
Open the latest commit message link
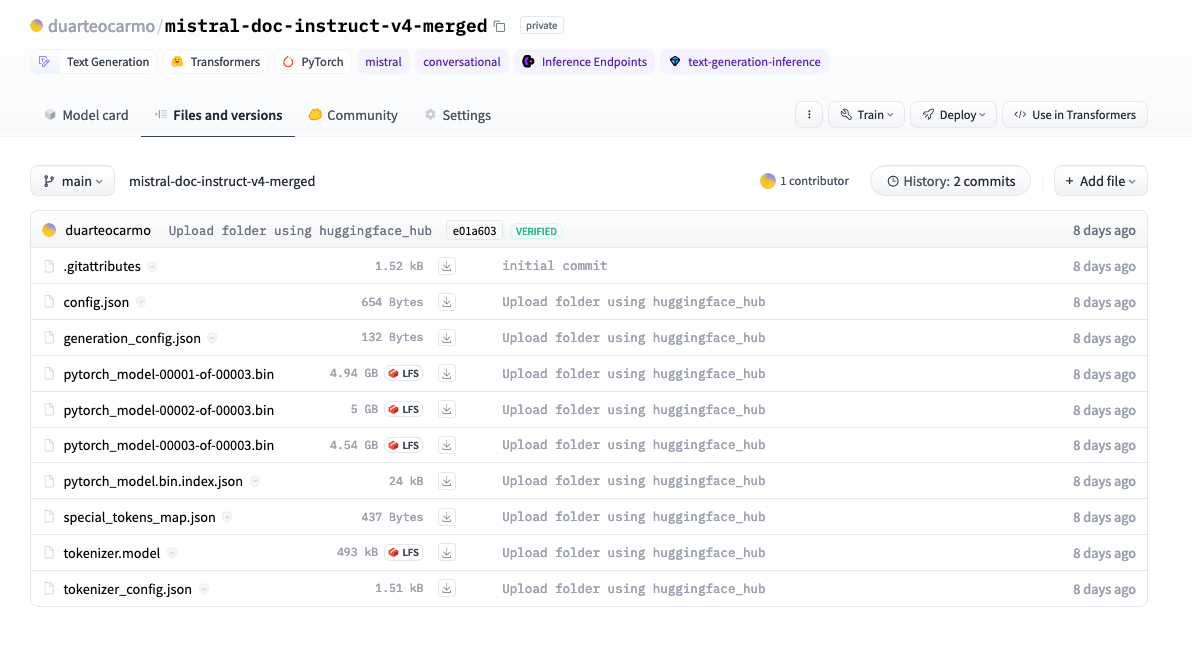(300, 230)
